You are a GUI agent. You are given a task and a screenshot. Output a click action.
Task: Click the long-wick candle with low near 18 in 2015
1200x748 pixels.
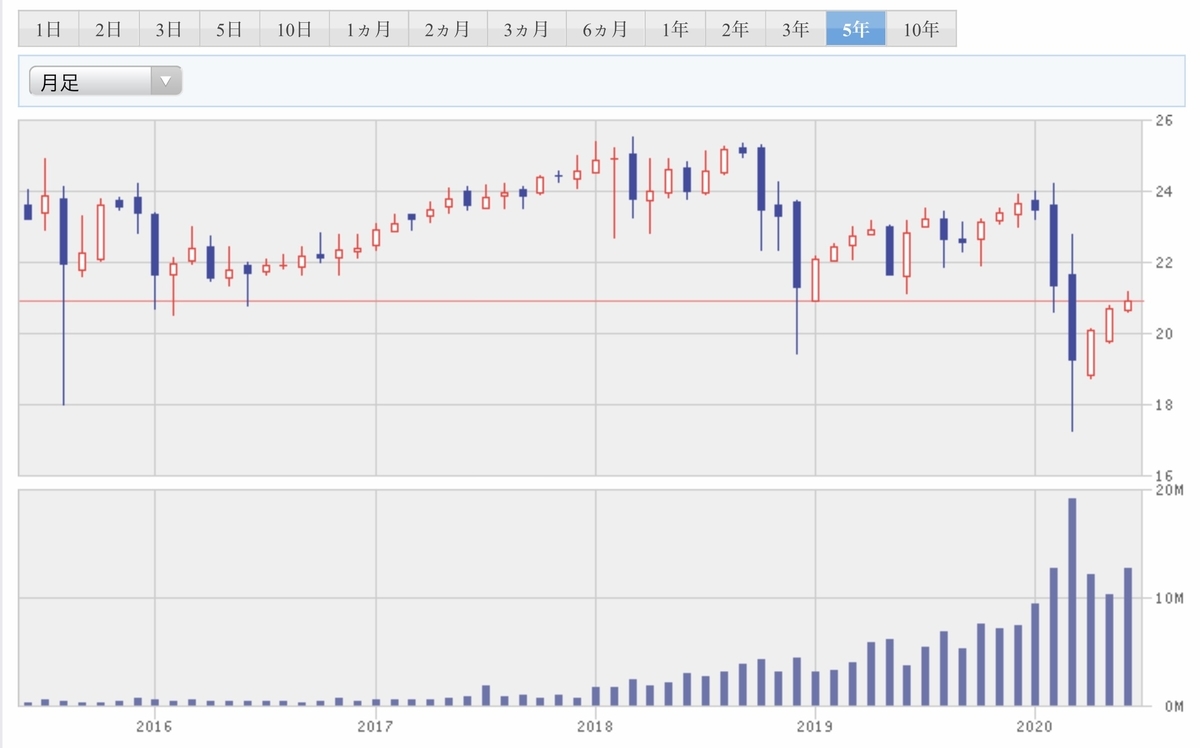63,295
